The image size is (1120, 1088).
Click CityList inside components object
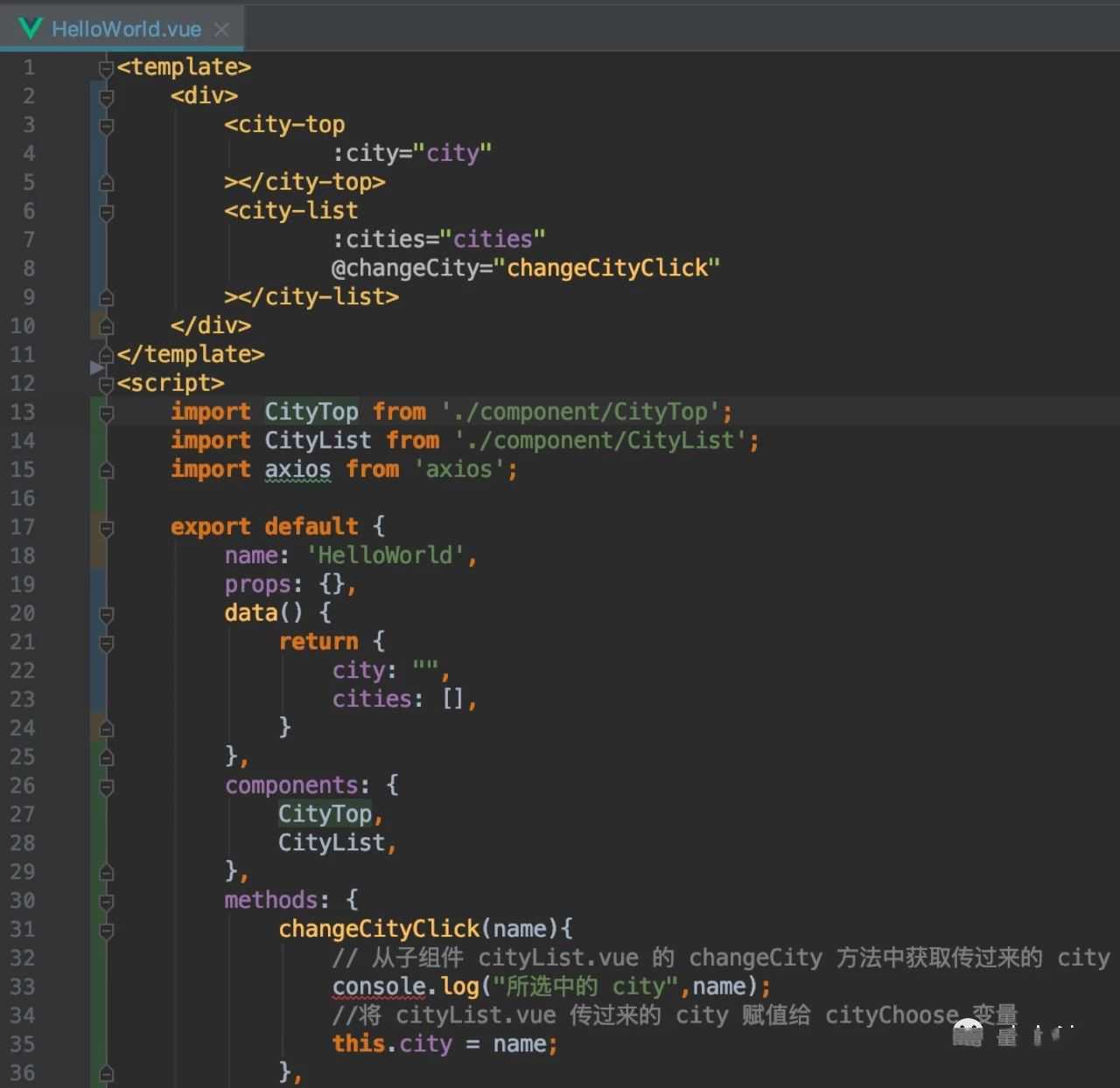332,843
